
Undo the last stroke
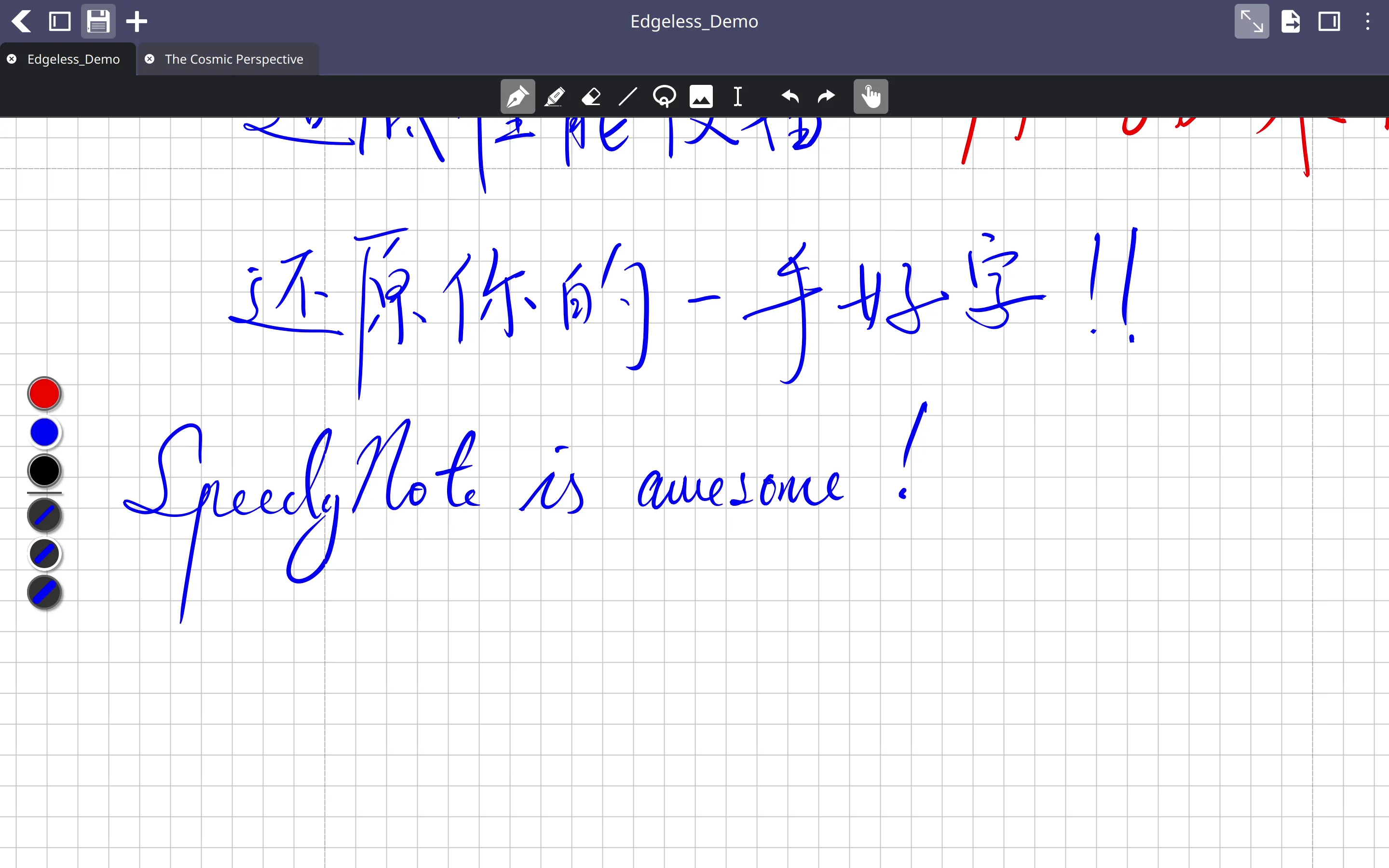point(790,96)
